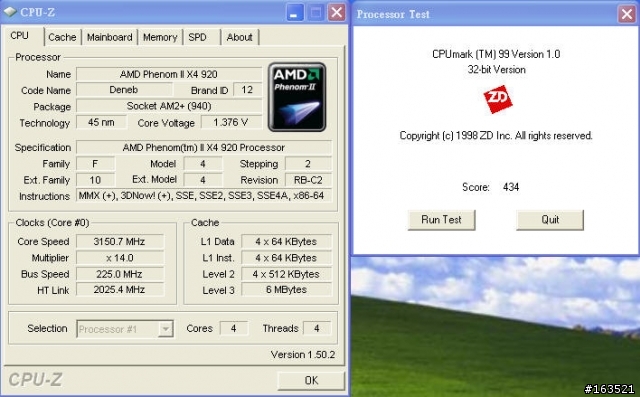Open the About tab
Image resolution: width=640 pixels, height=397 pixels.
coord(240,37)
